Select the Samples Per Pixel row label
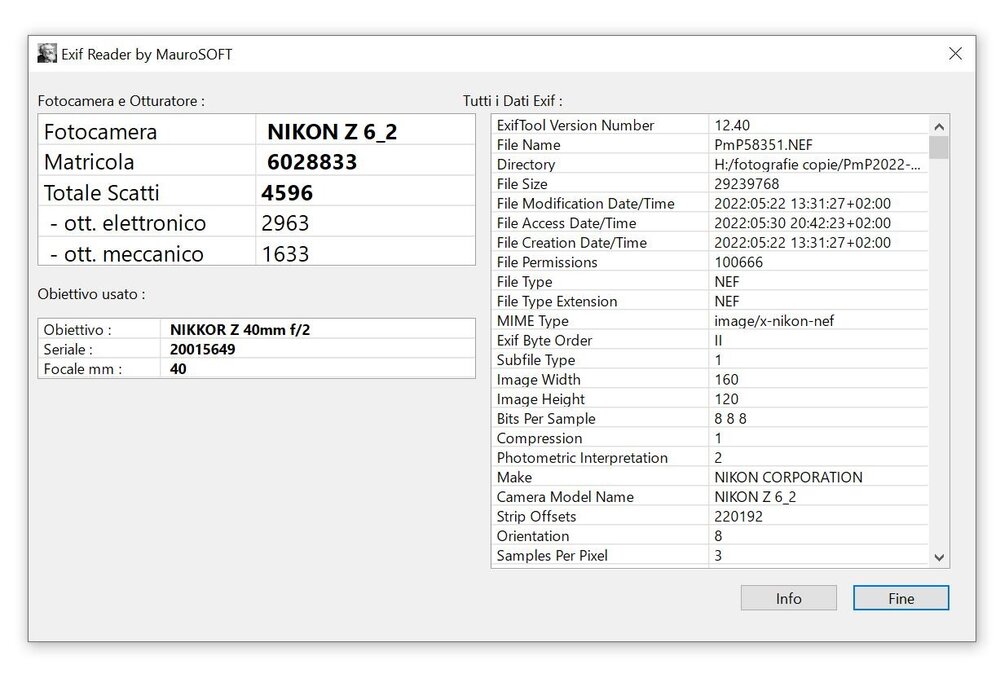 click(552, 556)
